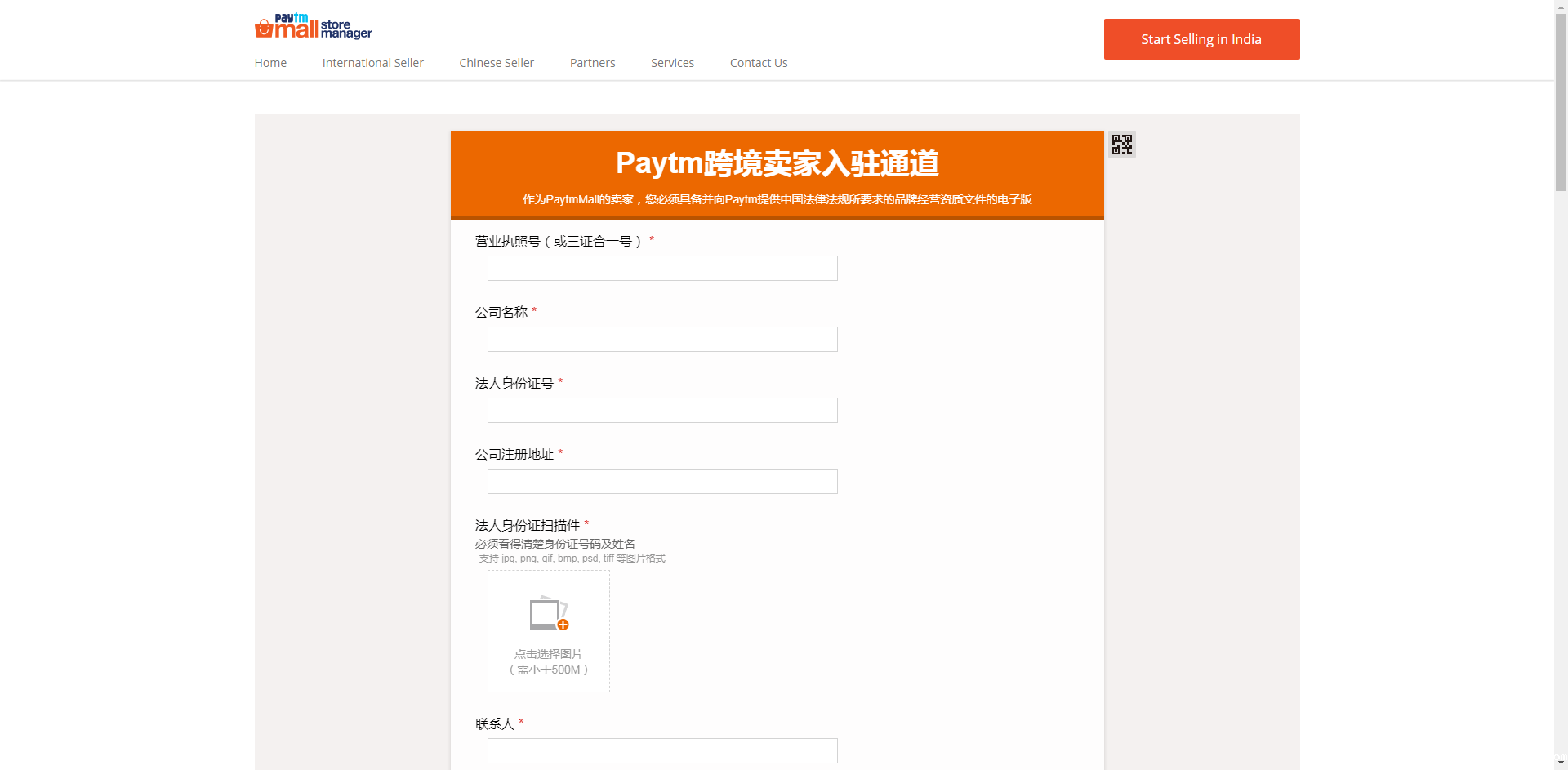Open the Contact Us link
Viewport: 1568px width, 770px height.
tap(759, 63)
